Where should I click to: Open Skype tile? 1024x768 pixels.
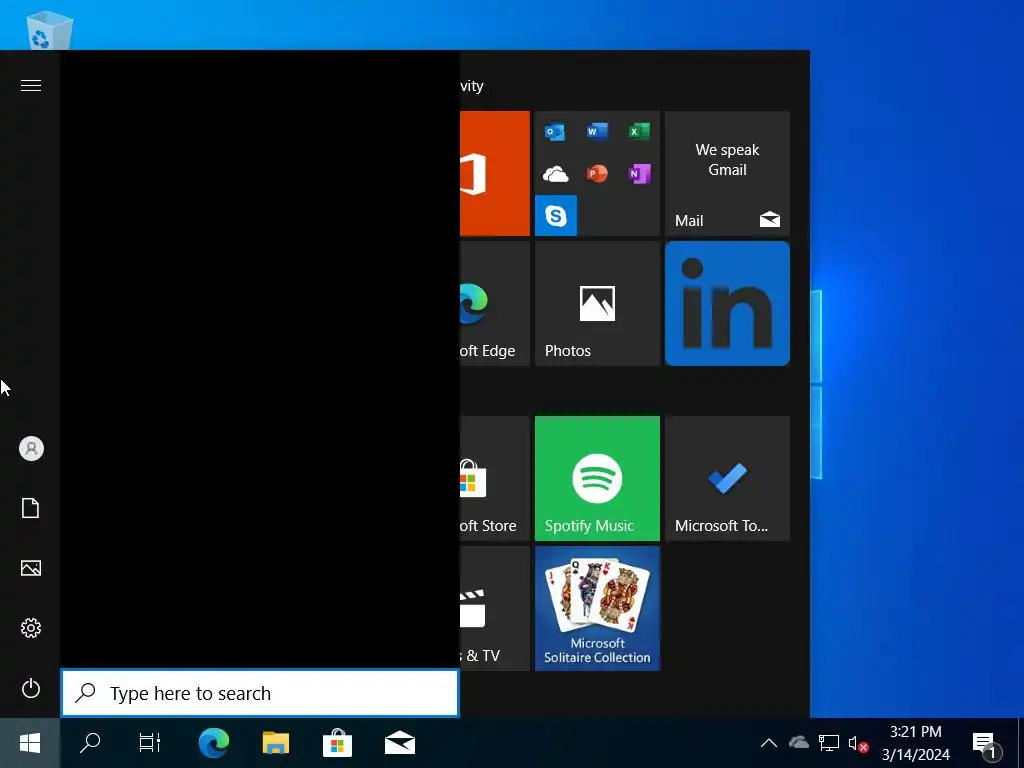click(x=556, y=215)
